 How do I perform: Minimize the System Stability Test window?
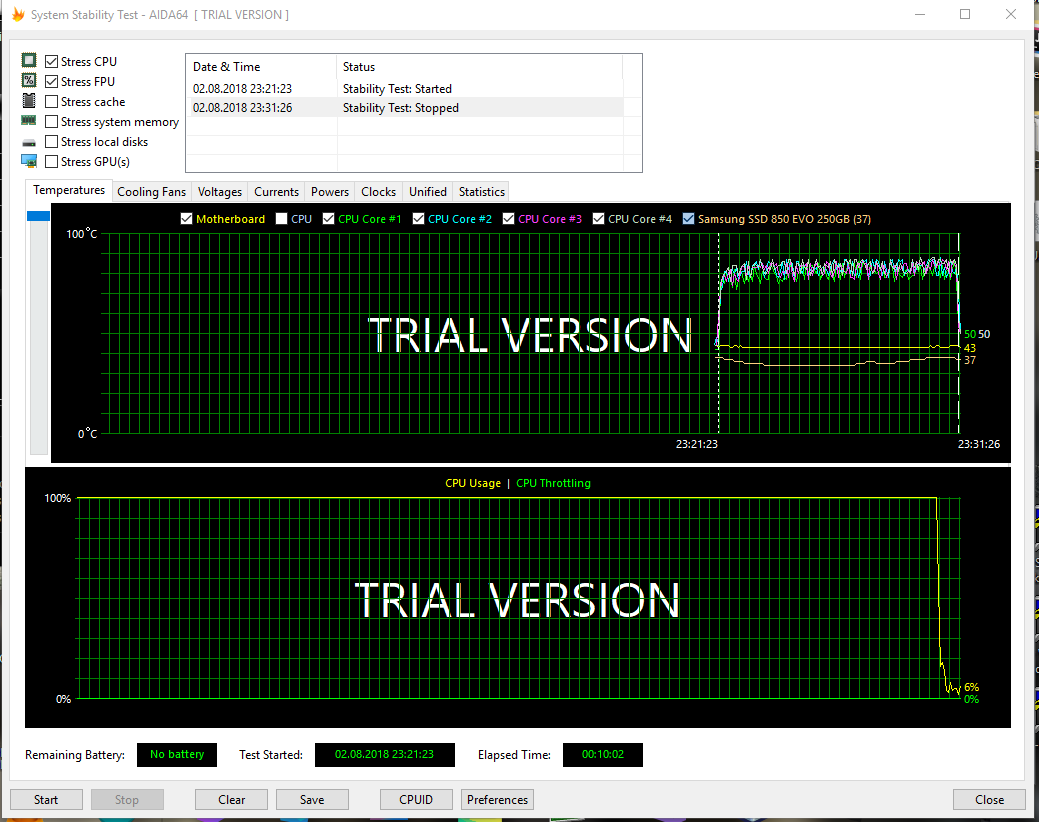coord(920,14)
